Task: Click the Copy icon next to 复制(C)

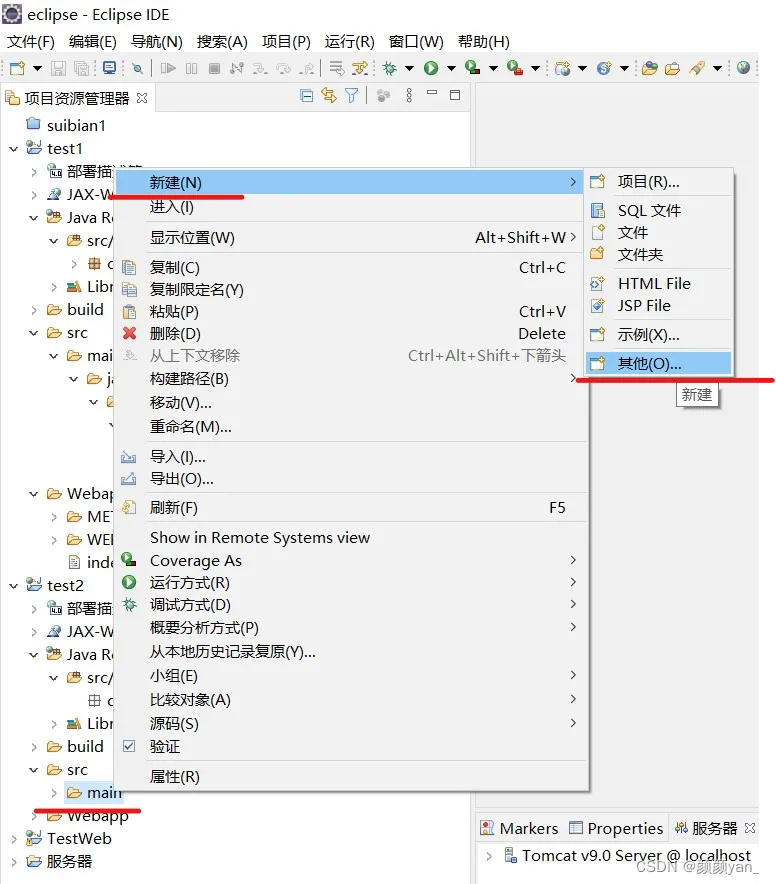Action: 129,267
